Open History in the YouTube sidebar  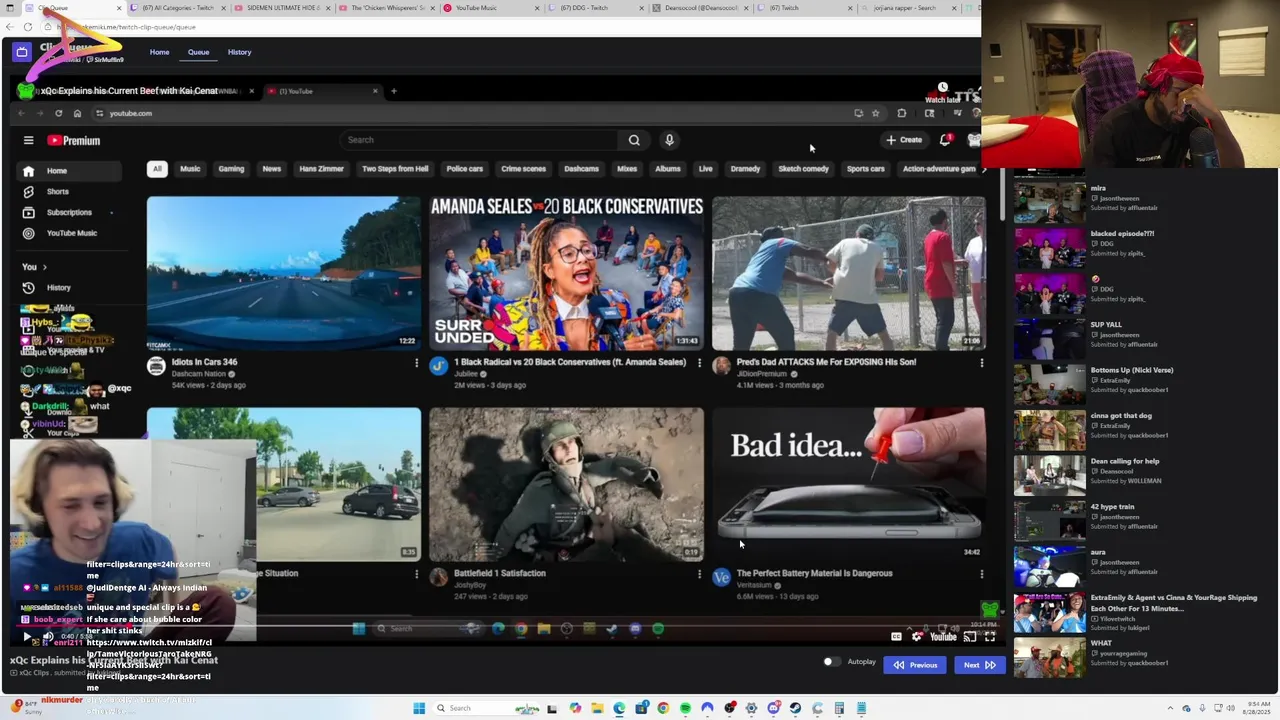58,288
